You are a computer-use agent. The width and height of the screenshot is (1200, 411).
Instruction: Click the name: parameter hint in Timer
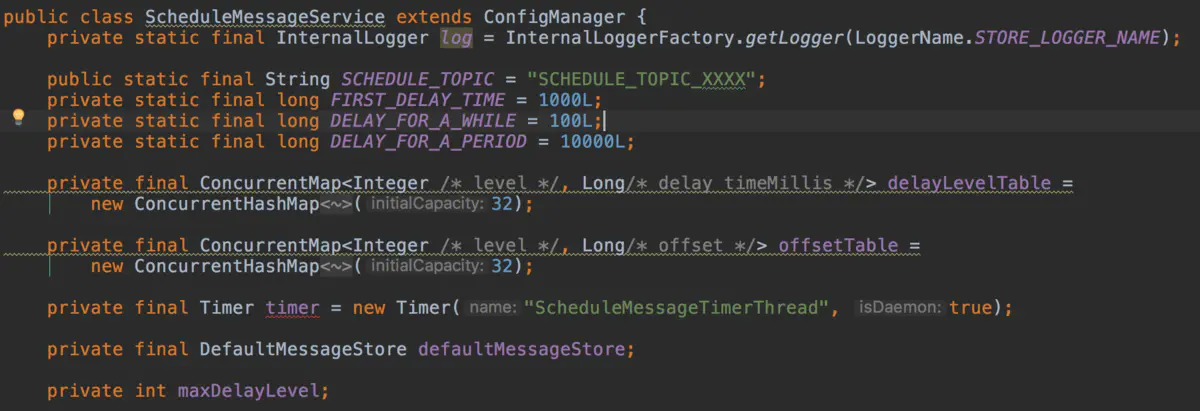[x=491, y=308]
